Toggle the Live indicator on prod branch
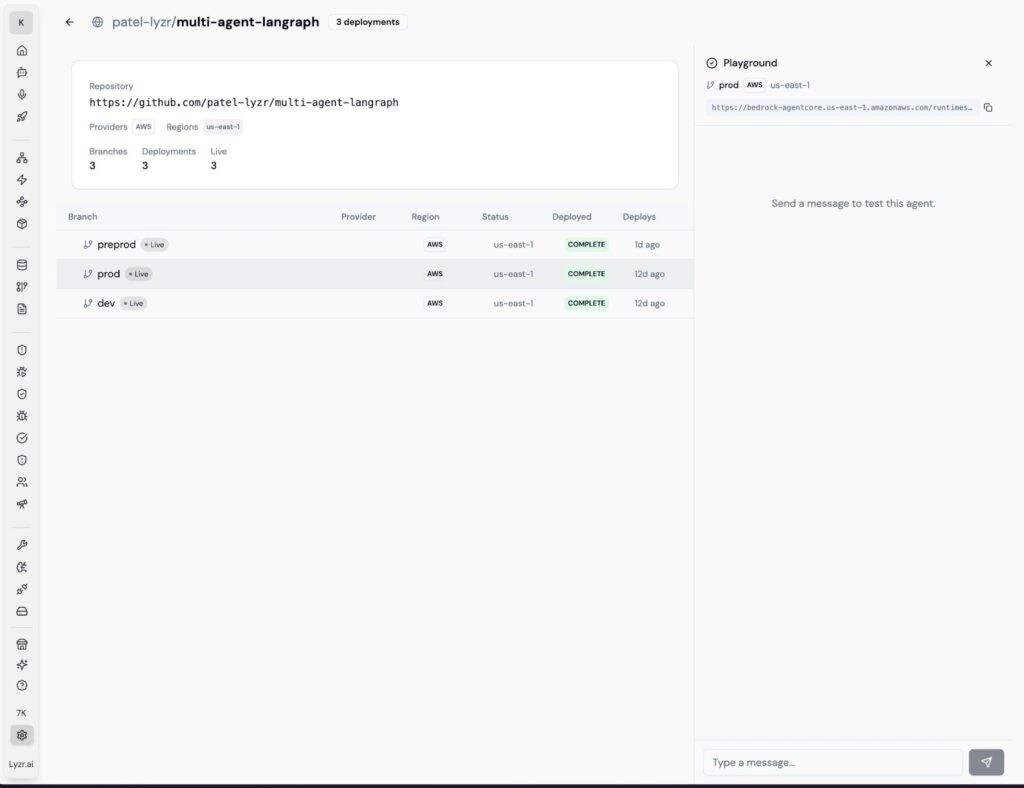The width and height of the screenshot is (1024, 788). pos(139,273)
